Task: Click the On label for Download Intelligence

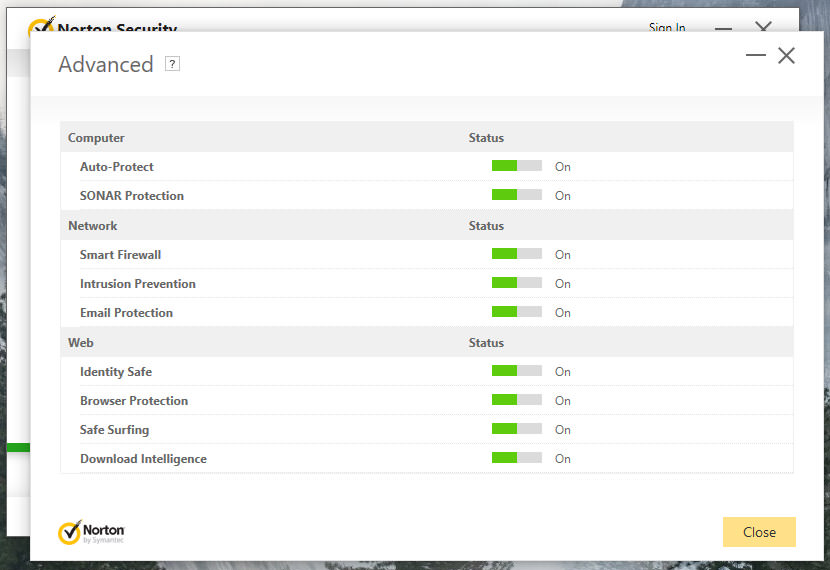Action: 563,459
